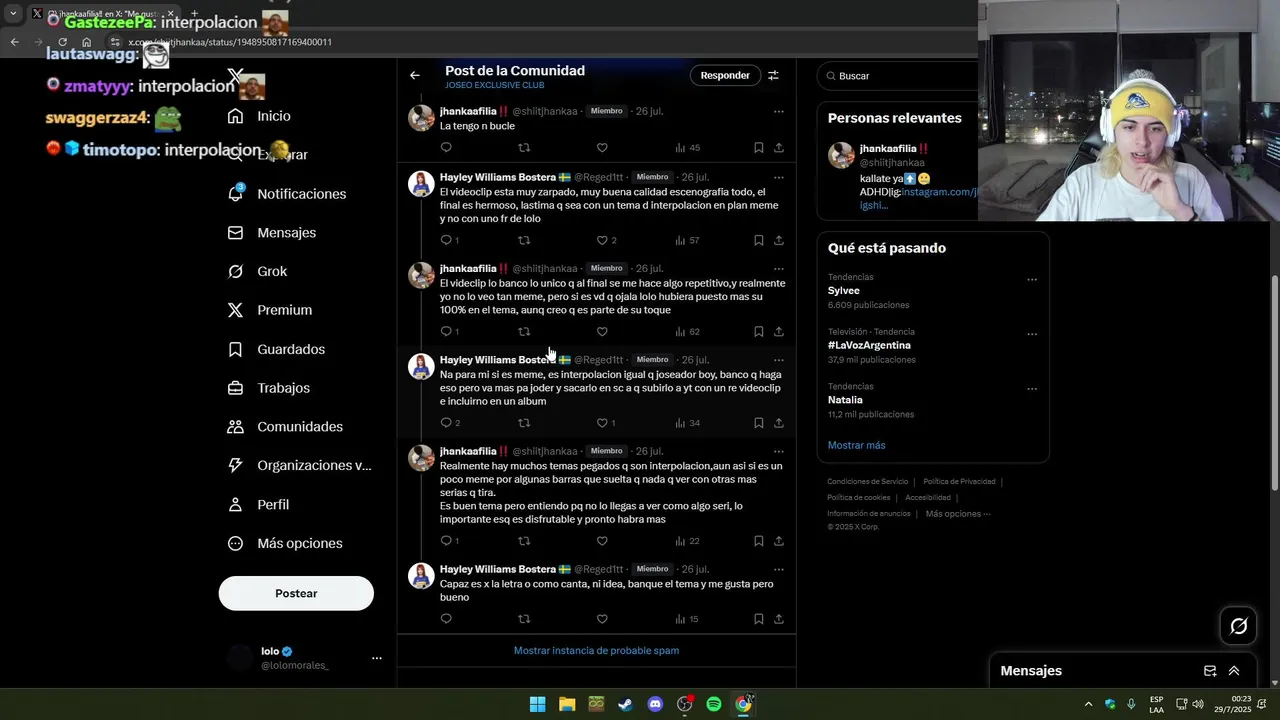
Task: View stats 22 on 'Realmente hay muchos temas' post
Action: (x=687, y=541)
